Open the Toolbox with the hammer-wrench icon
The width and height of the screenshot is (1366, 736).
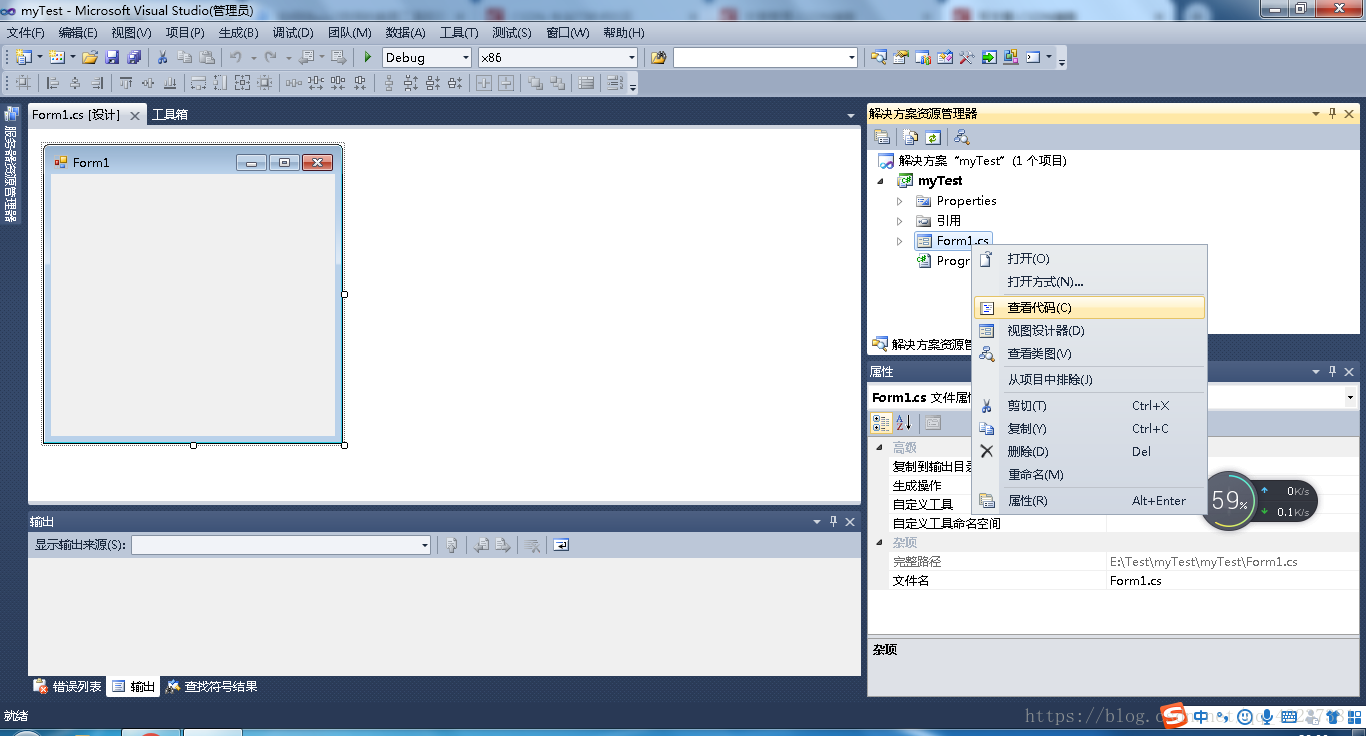tap(966, 57)
